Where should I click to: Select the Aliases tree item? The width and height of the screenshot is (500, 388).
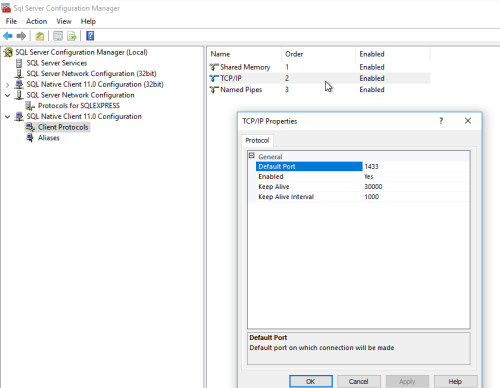coord(49,138)
